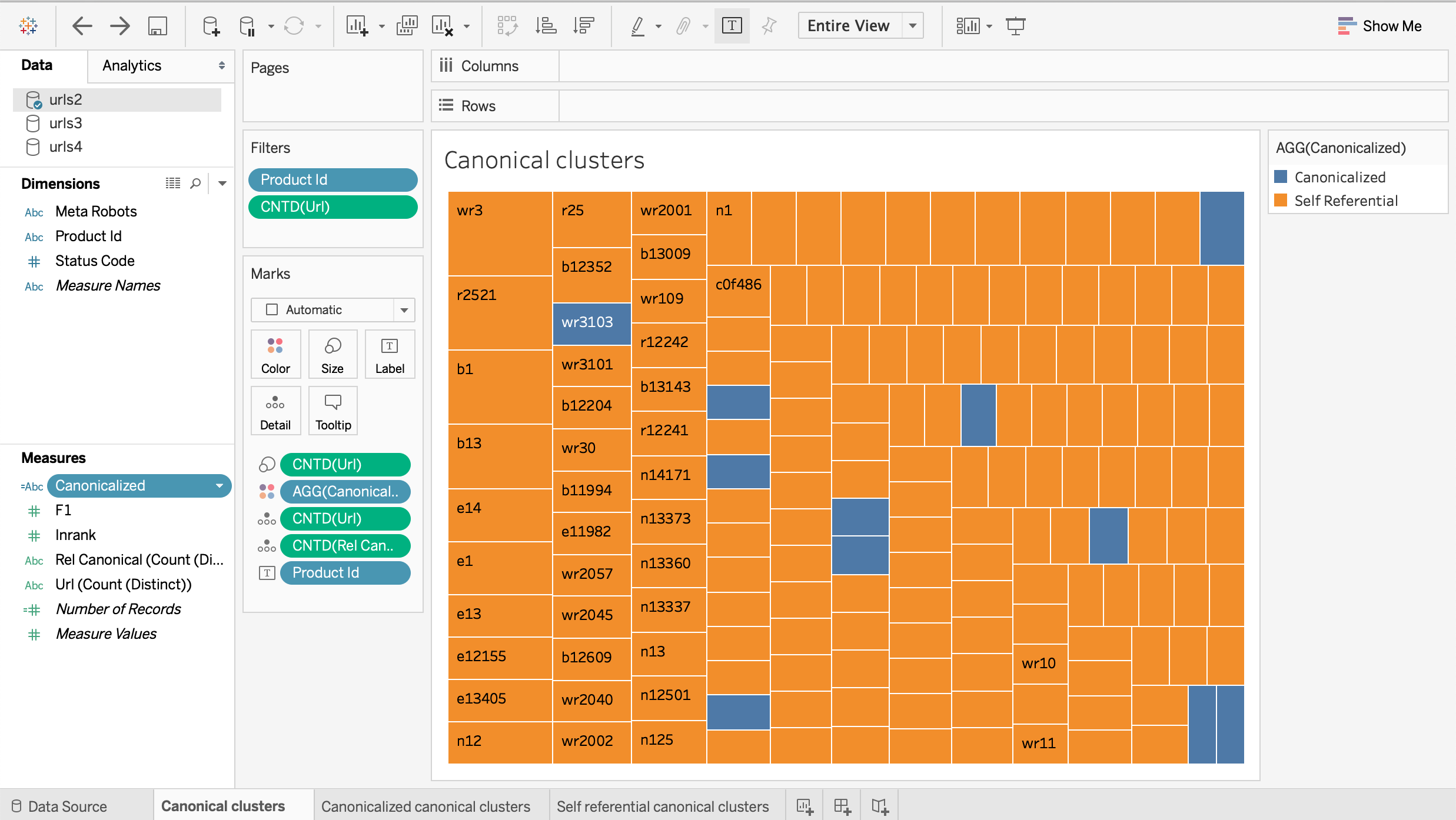Click search icon in Dimensions header
Viewport: 1456px width, 820px height.
195,184
